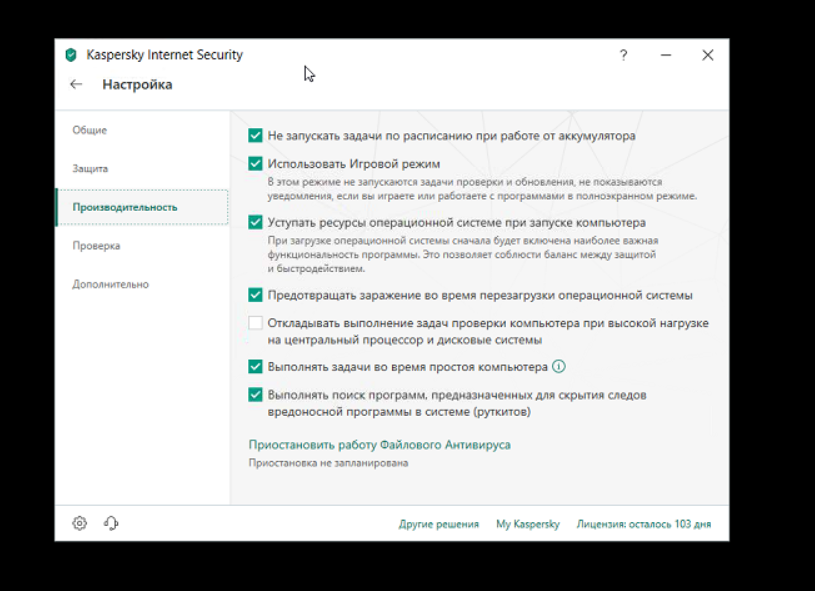Click the description starting 'При загрузке операционной системы'
This screenshot has width=815, height=591.
(x=463, y=255)
